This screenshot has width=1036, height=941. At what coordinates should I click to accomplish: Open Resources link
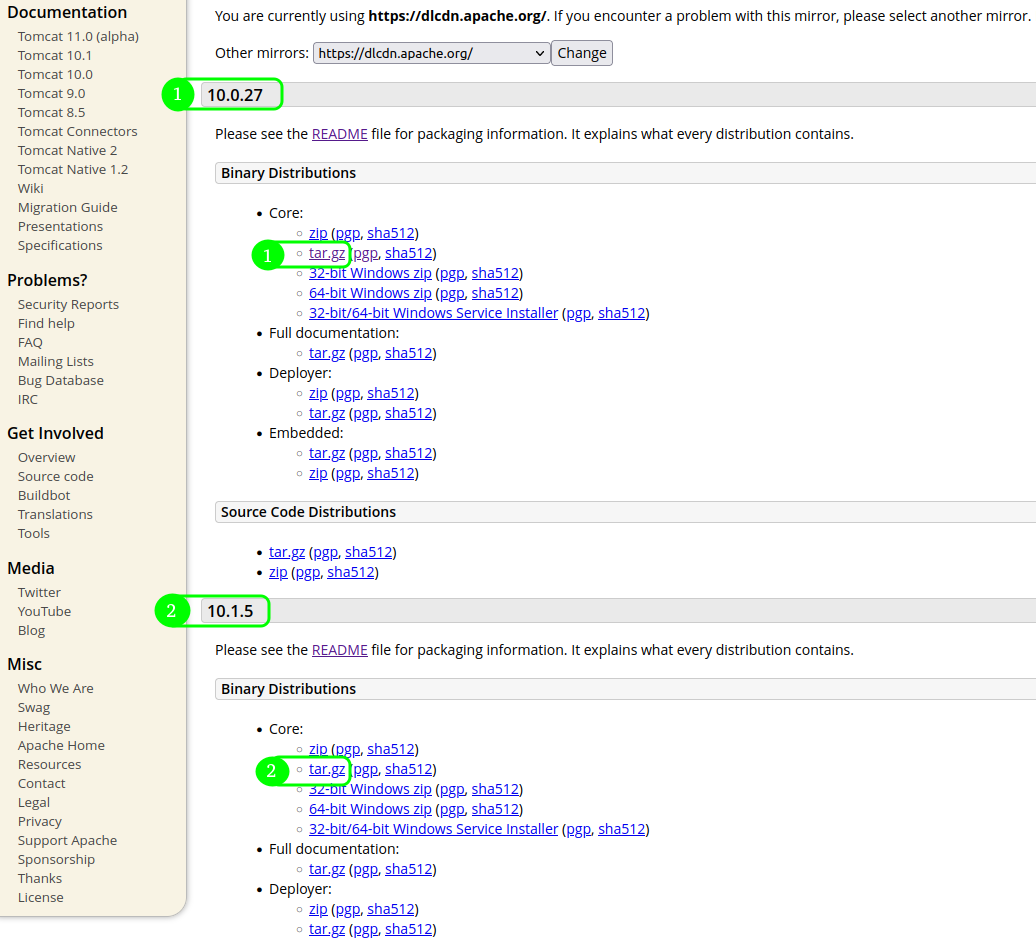click(x=50, y=765)
